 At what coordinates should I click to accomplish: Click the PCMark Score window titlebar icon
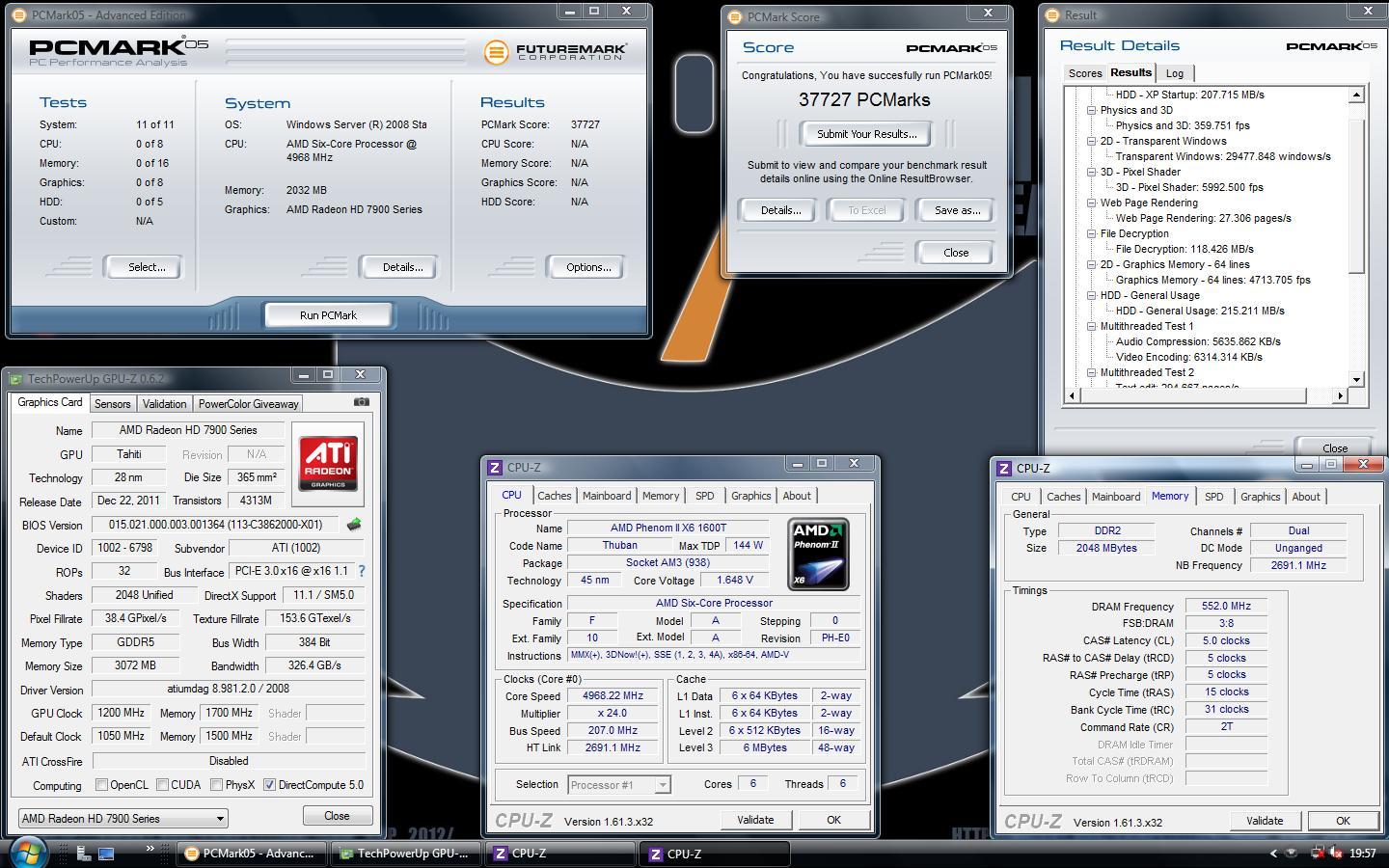click(x=735, y=17)
